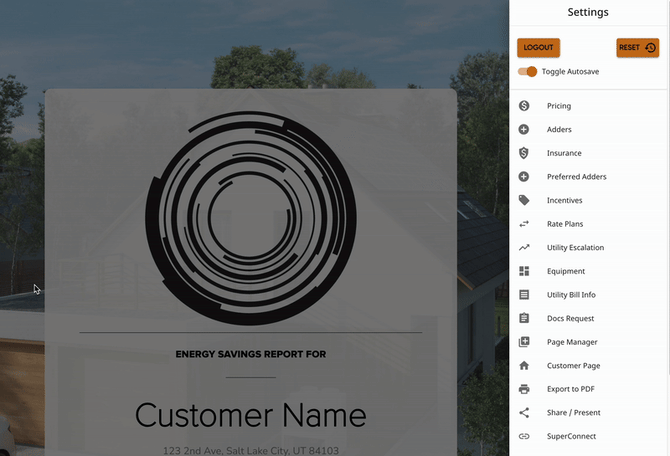Click the Rate Plans arrows icon
The image size is (670, 456).
coord(524,224)
